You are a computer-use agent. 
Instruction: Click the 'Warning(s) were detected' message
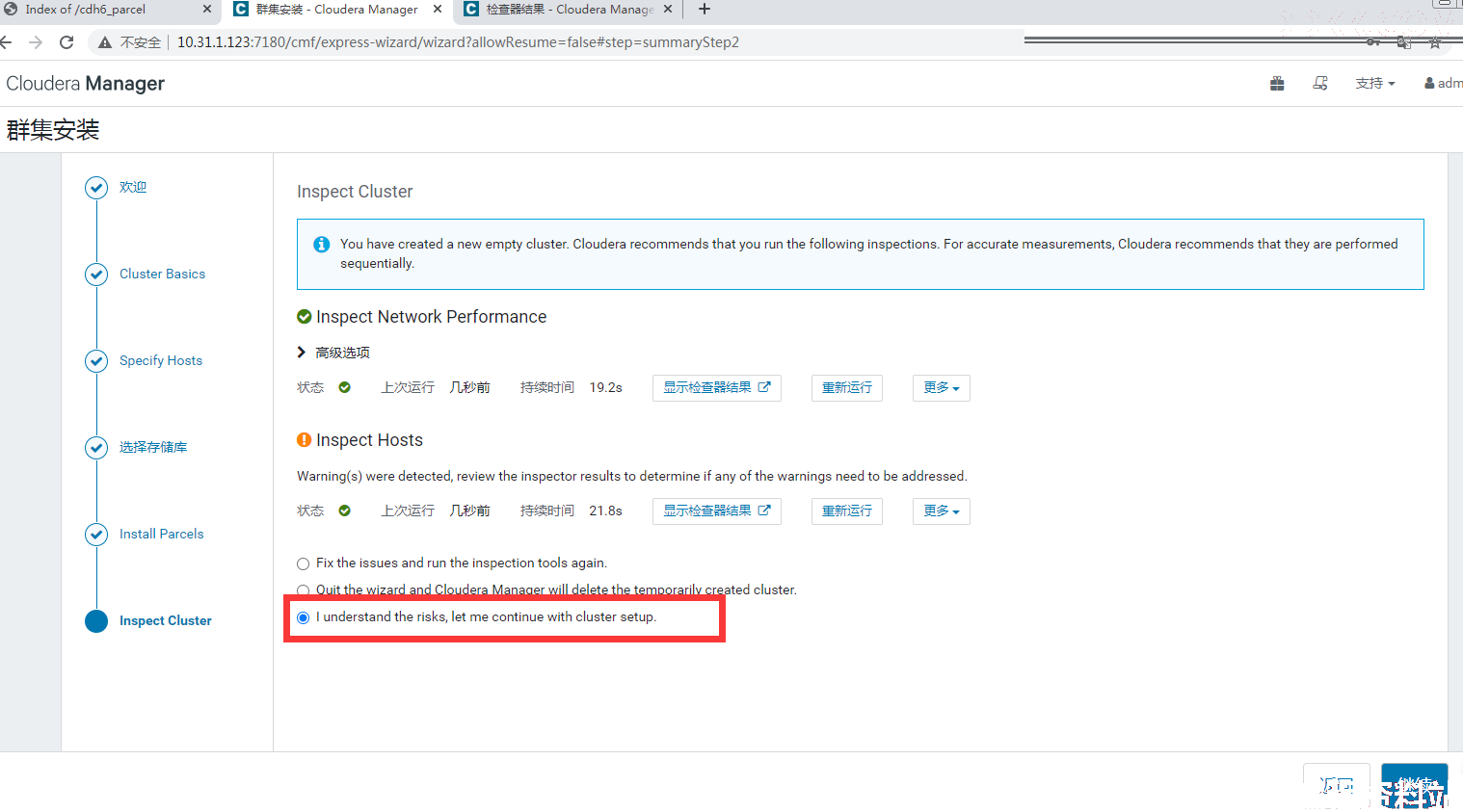coord(632,477)
